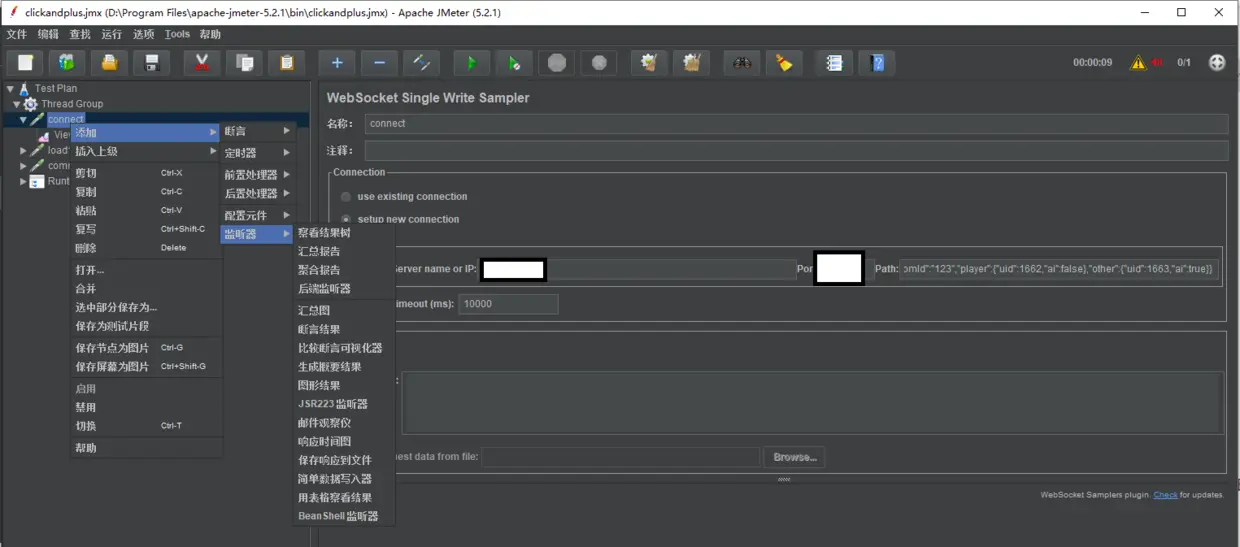Click the New test plan toolbar icon

coord(24,63)
